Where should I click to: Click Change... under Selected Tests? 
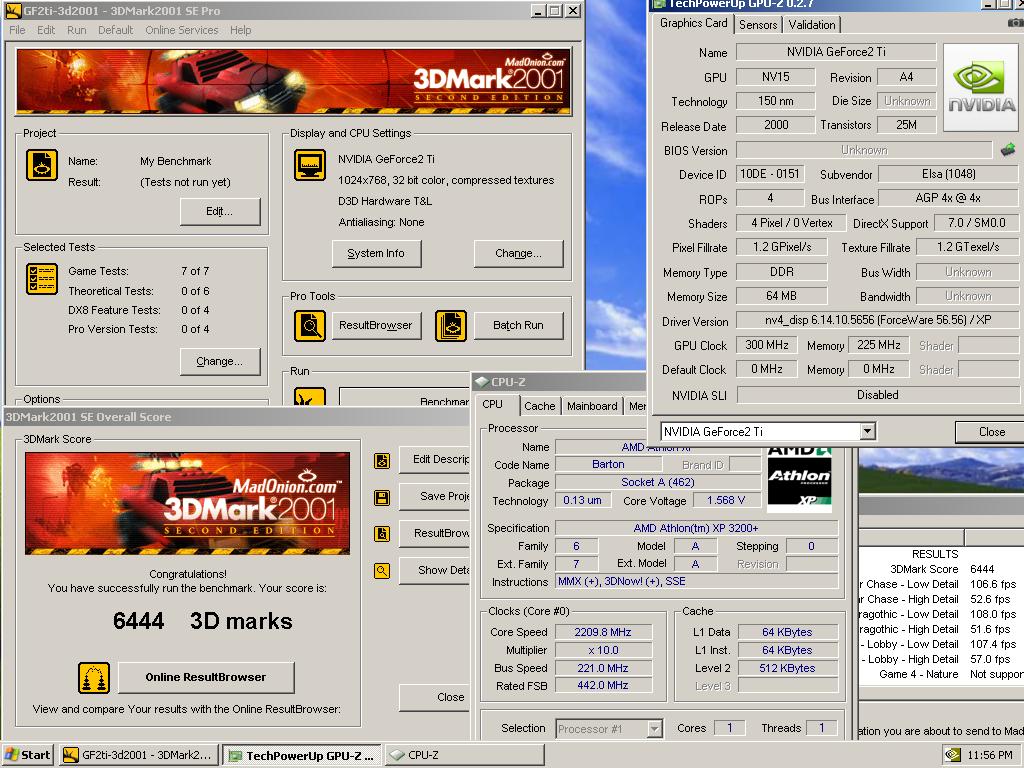pos(220,361)
